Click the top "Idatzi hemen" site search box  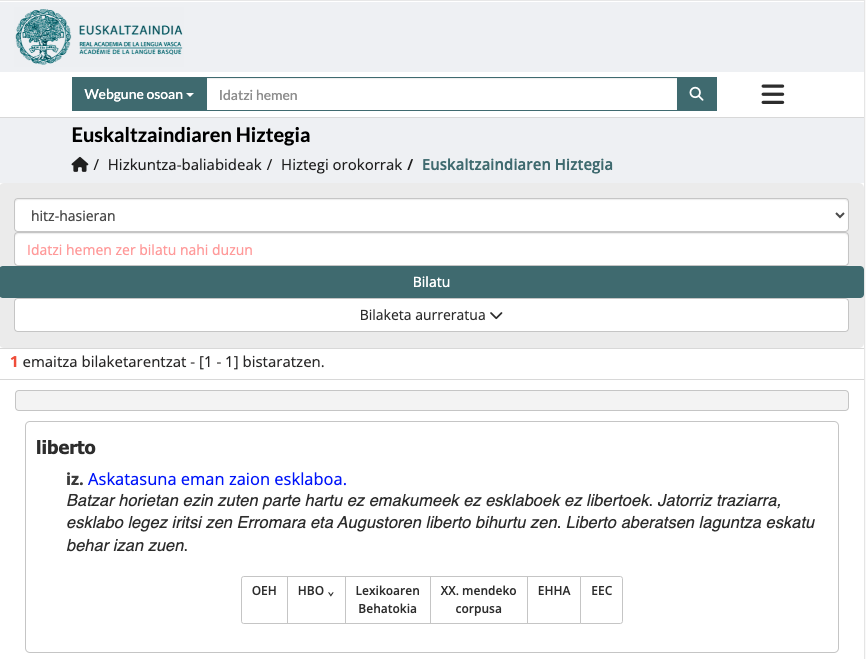440,94
